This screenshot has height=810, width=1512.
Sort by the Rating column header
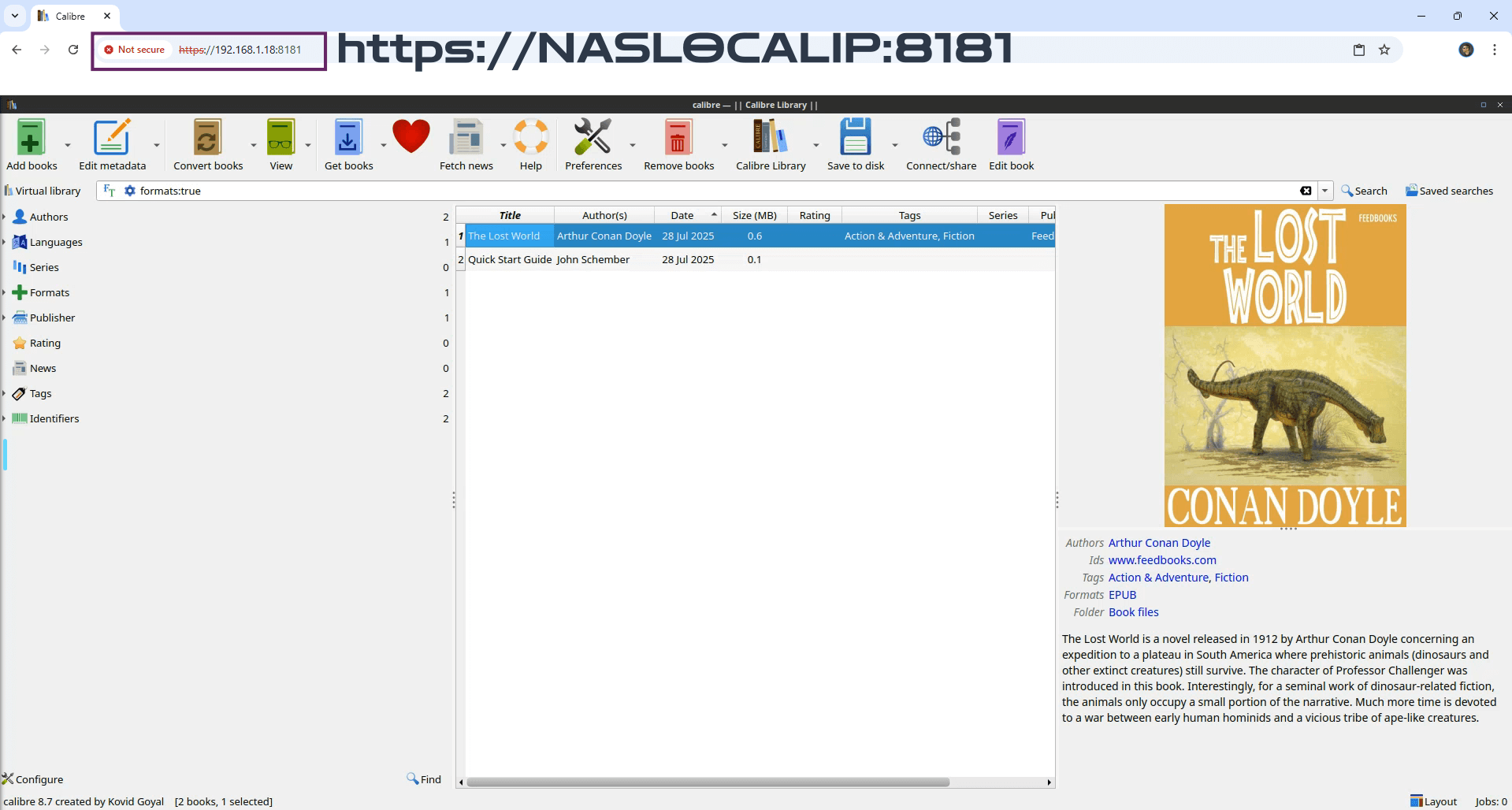tap(815, 215)
